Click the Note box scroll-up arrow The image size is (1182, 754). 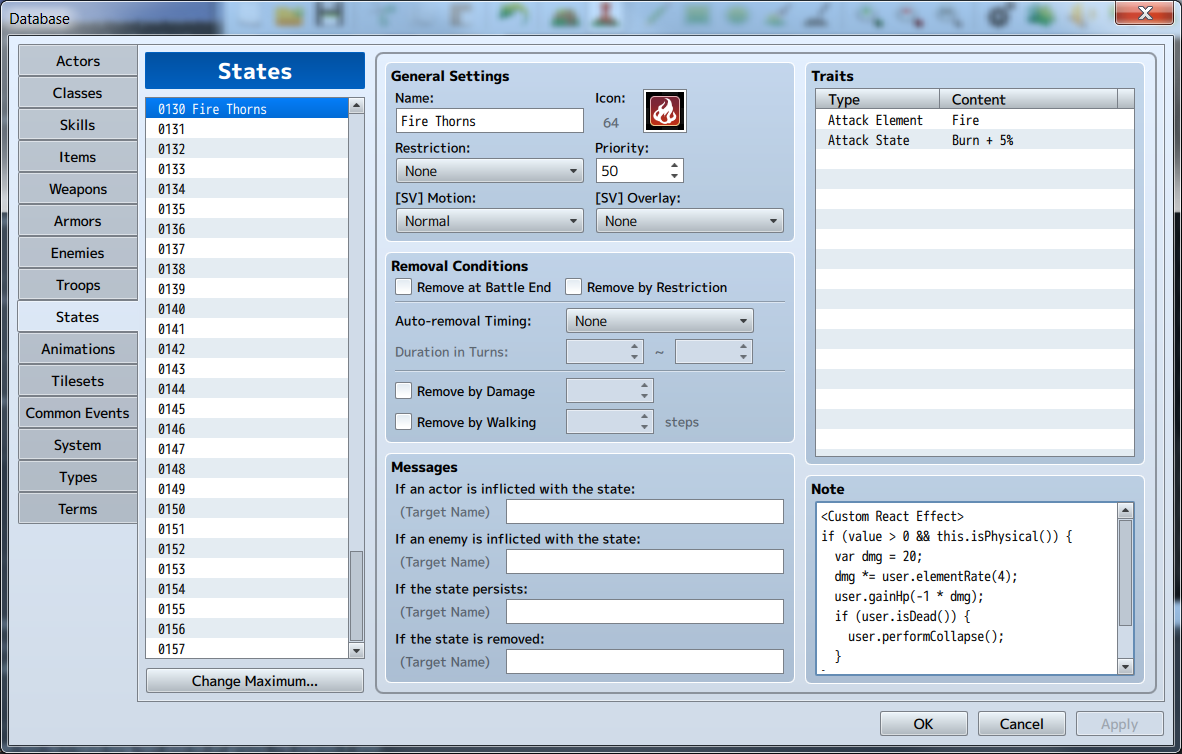tap(1125, 511)
